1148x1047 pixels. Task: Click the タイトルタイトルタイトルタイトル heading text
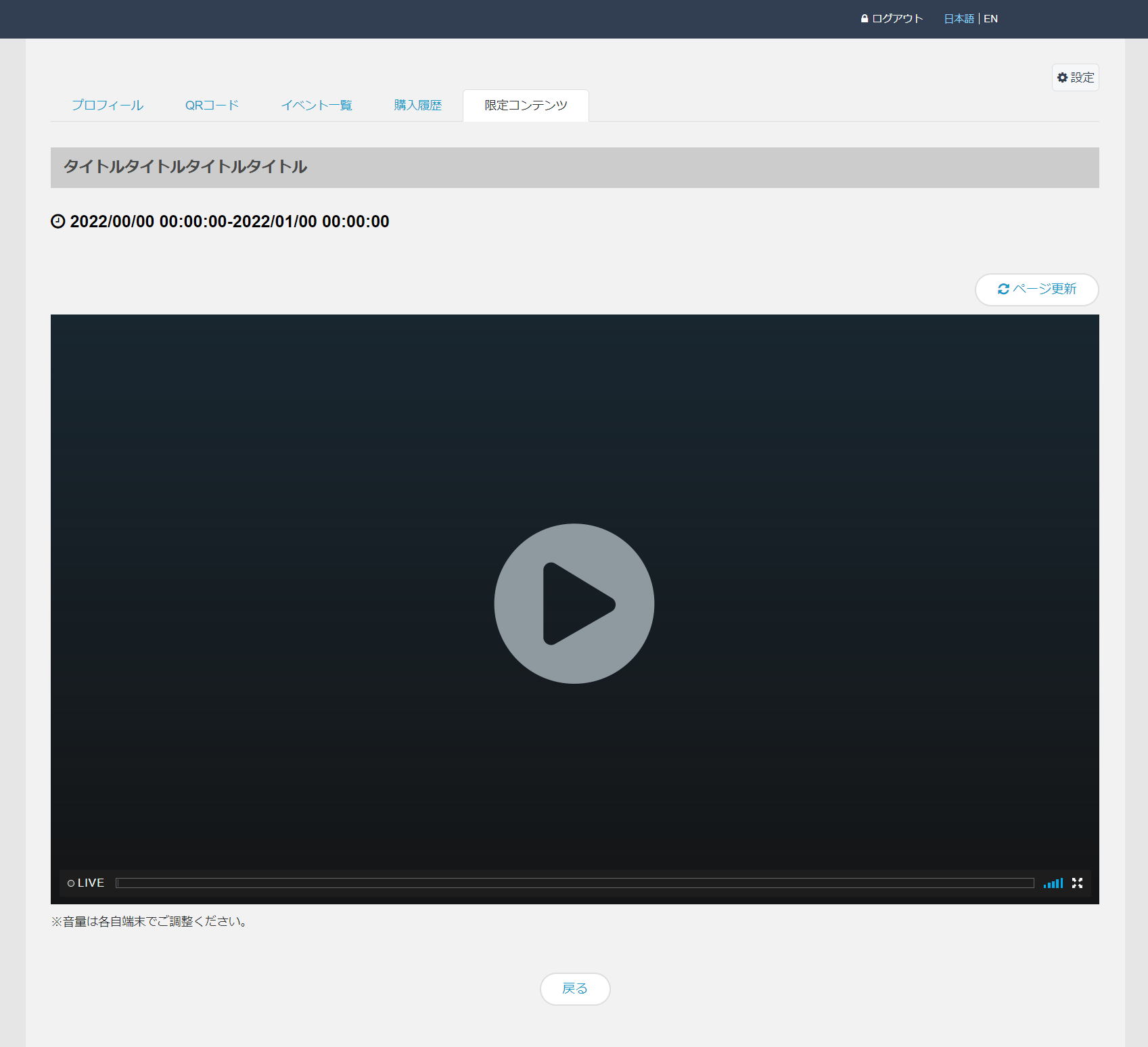click(185, 166)
